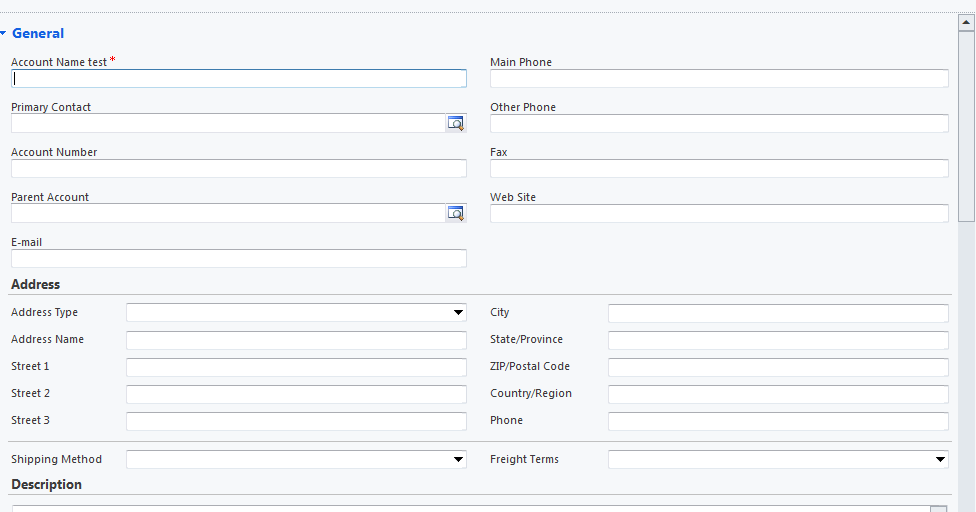Click the E-mail text box
This screenshot has height=512, width=976.
click(239, 258)
